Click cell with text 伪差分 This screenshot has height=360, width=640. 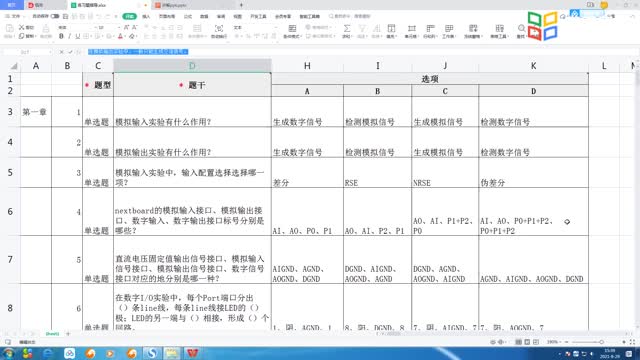pos(533,173)
